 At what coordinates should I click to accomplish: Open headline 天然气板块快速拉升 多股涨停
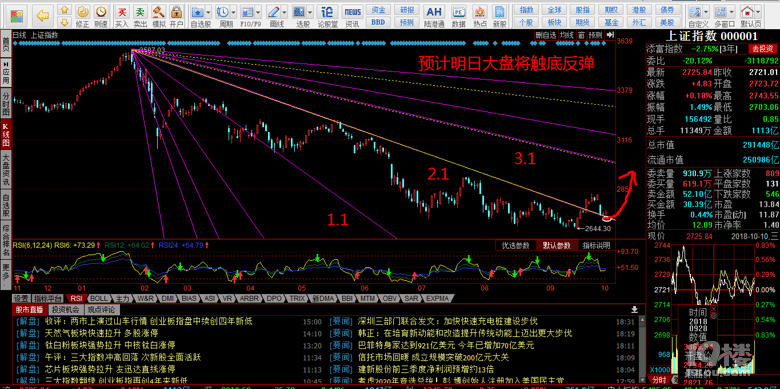pyautogui.click(x=101, y=333)
